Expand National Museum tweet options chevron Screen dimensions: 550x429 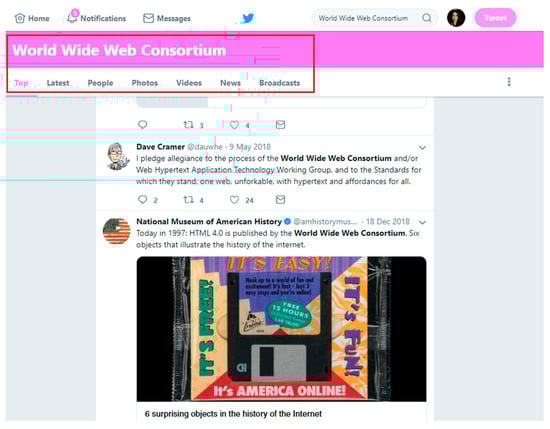click(422, 222)
